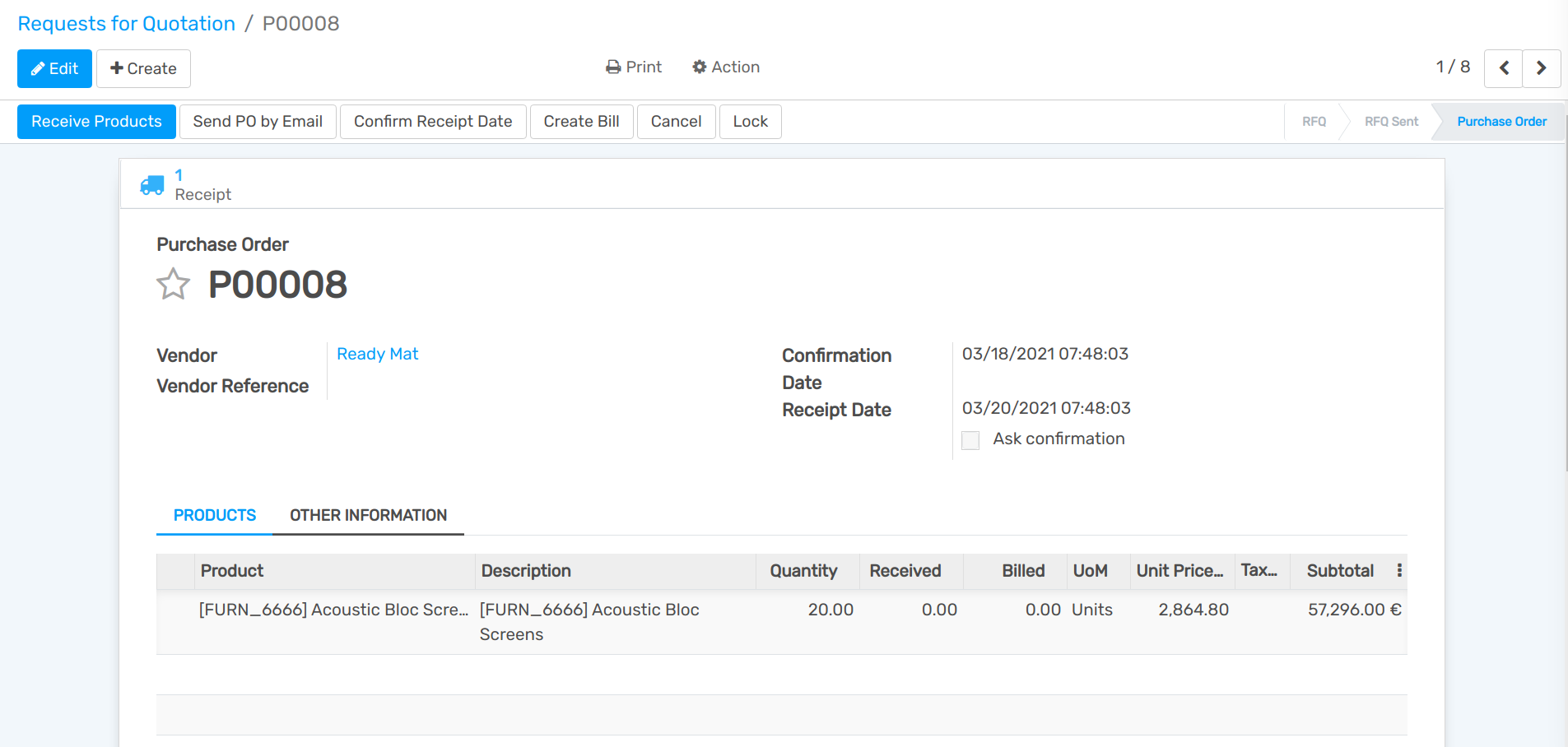The image size is (1568, 747).
Task: Set order stage to RFQ in status bar
Action: point(1314,121)
